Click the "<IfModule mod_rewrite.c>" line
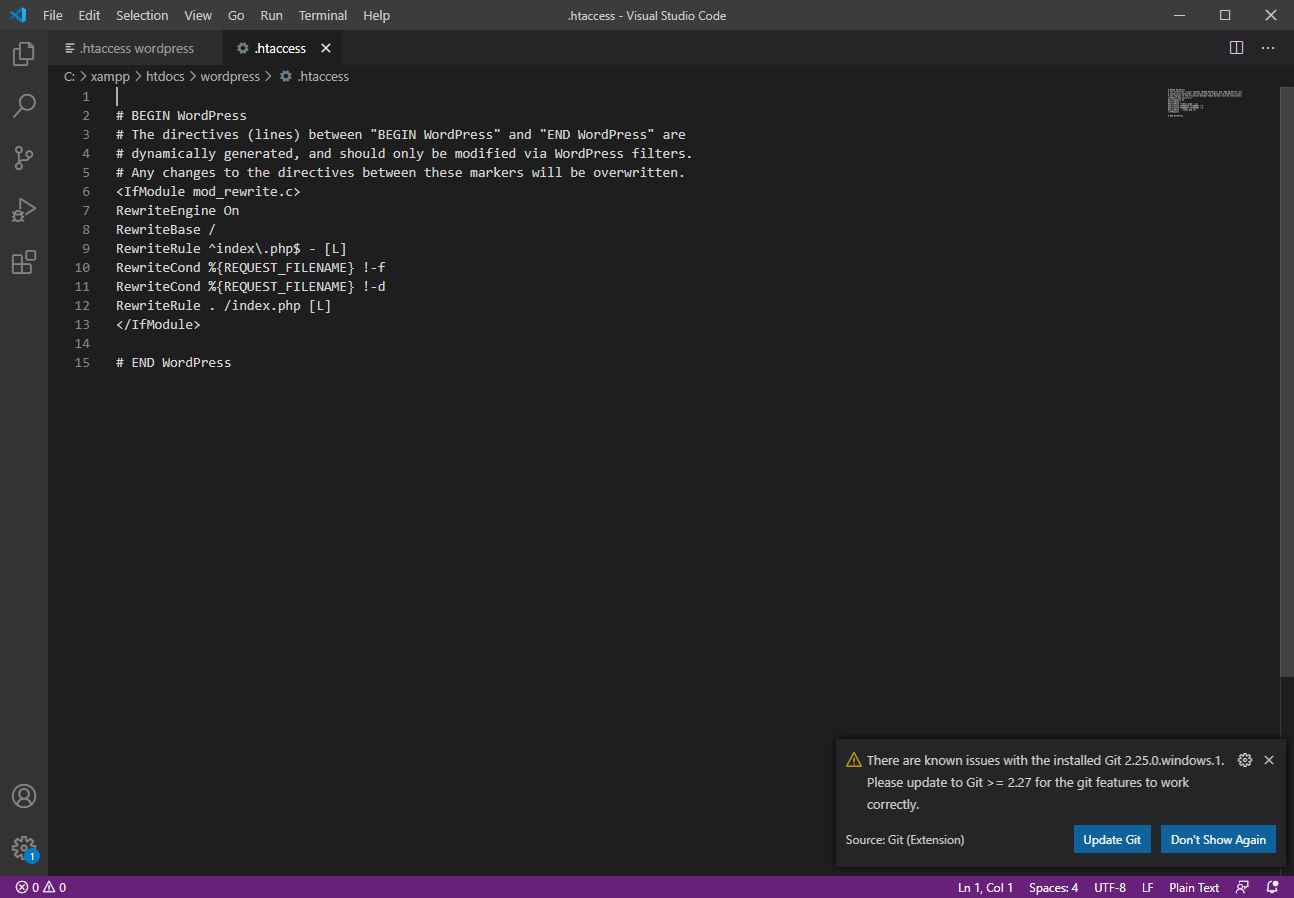 click(208, 191)
